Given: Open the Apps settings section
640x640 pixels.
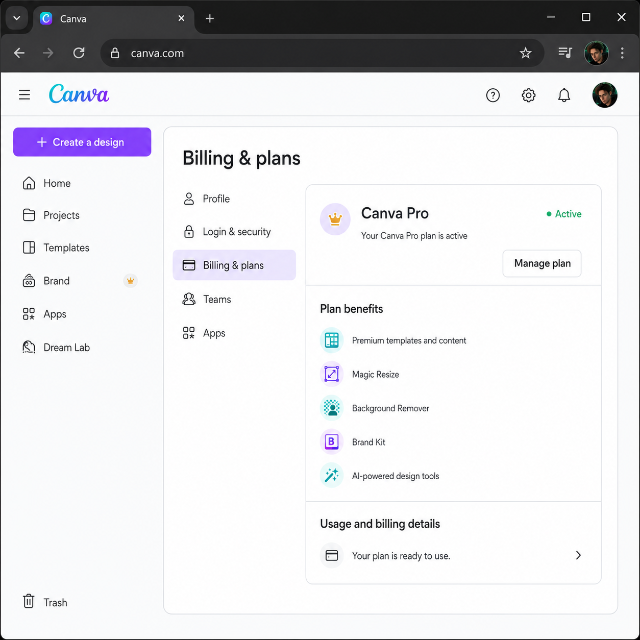Looking at the screenshot, I should pos(234,333).
